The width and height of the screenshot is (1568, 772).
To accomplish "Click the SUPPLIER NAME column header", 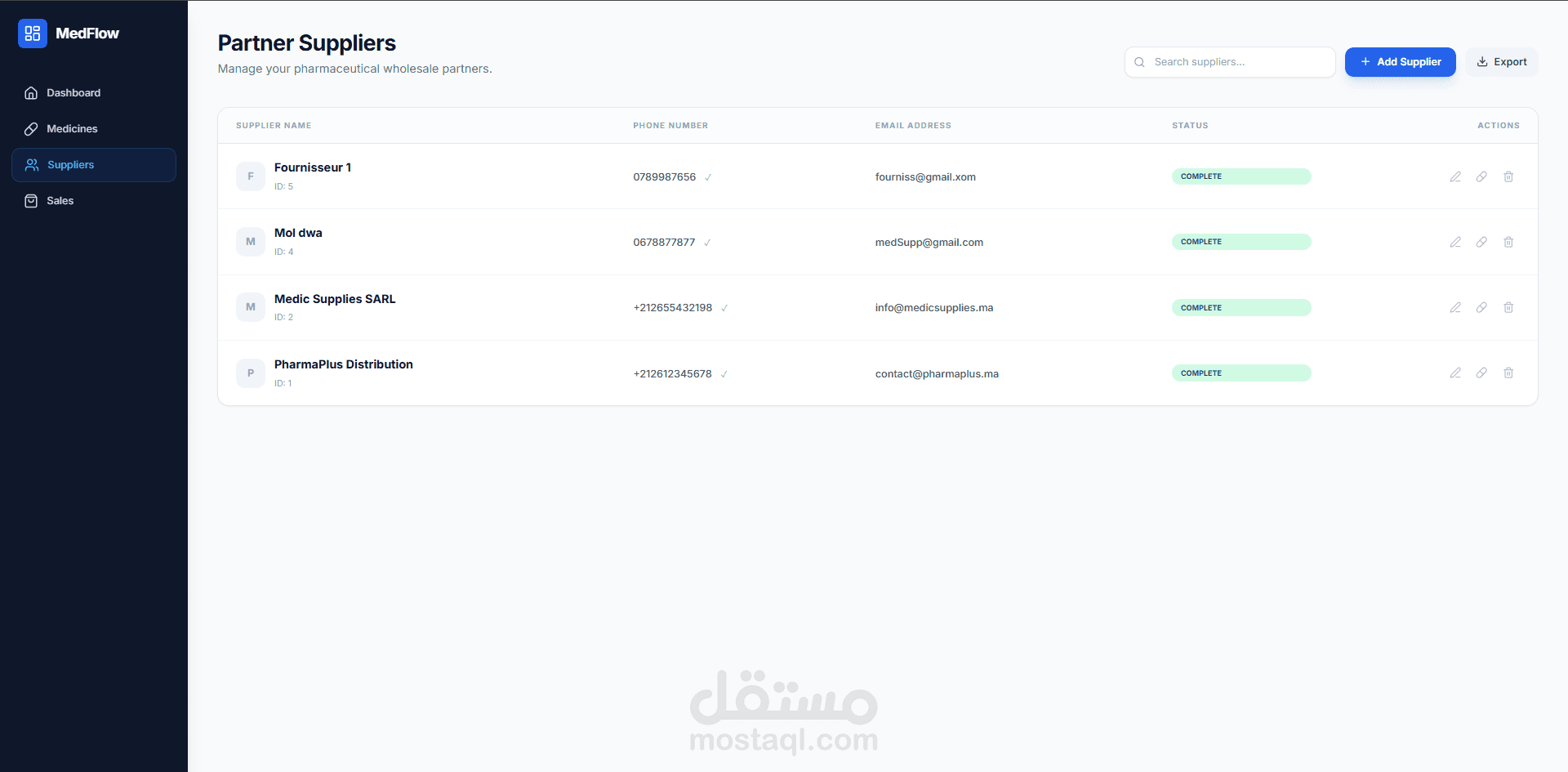I will pos(274,126).
